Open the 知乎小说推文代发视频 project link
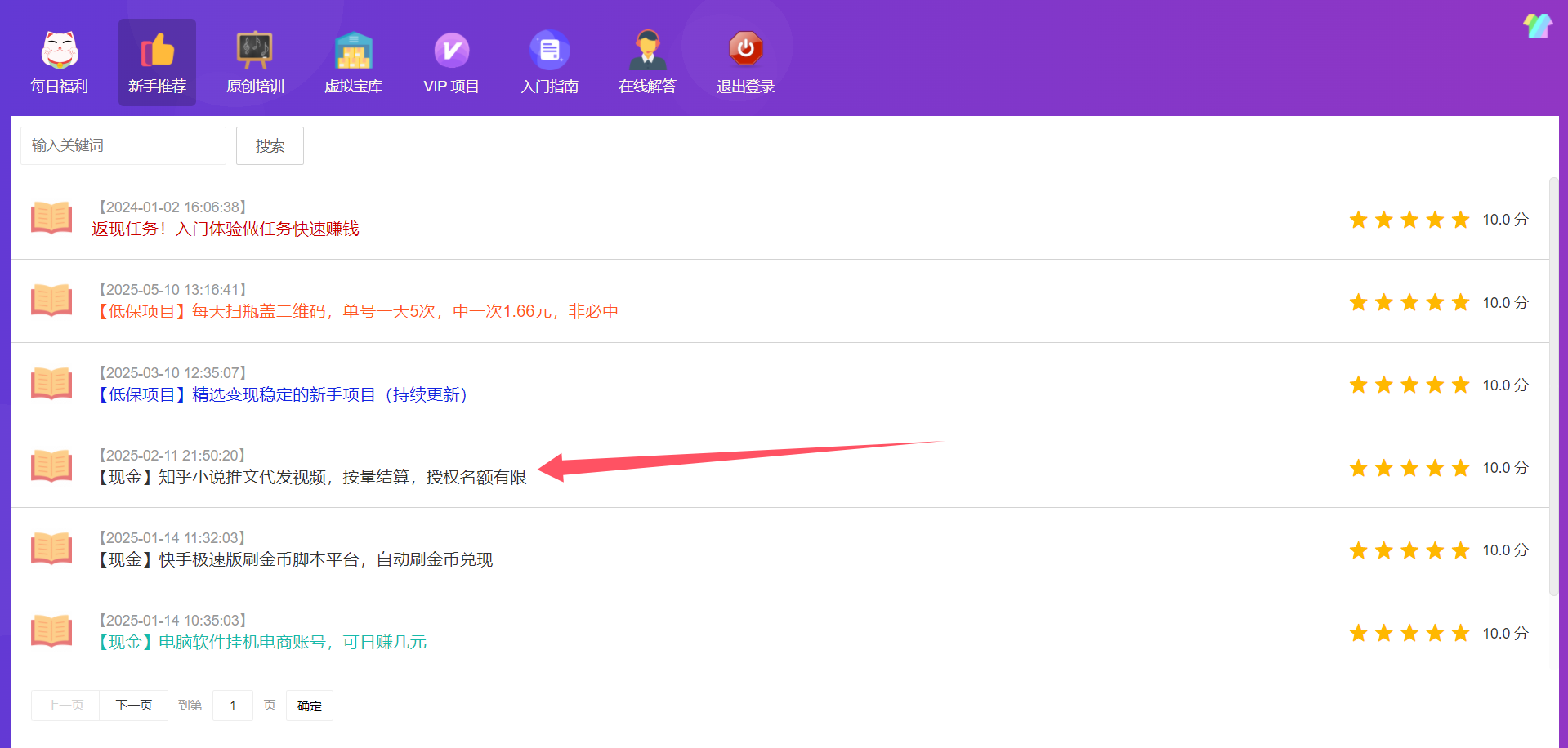The image size is (1568, 748). click(x=312, y=478)
